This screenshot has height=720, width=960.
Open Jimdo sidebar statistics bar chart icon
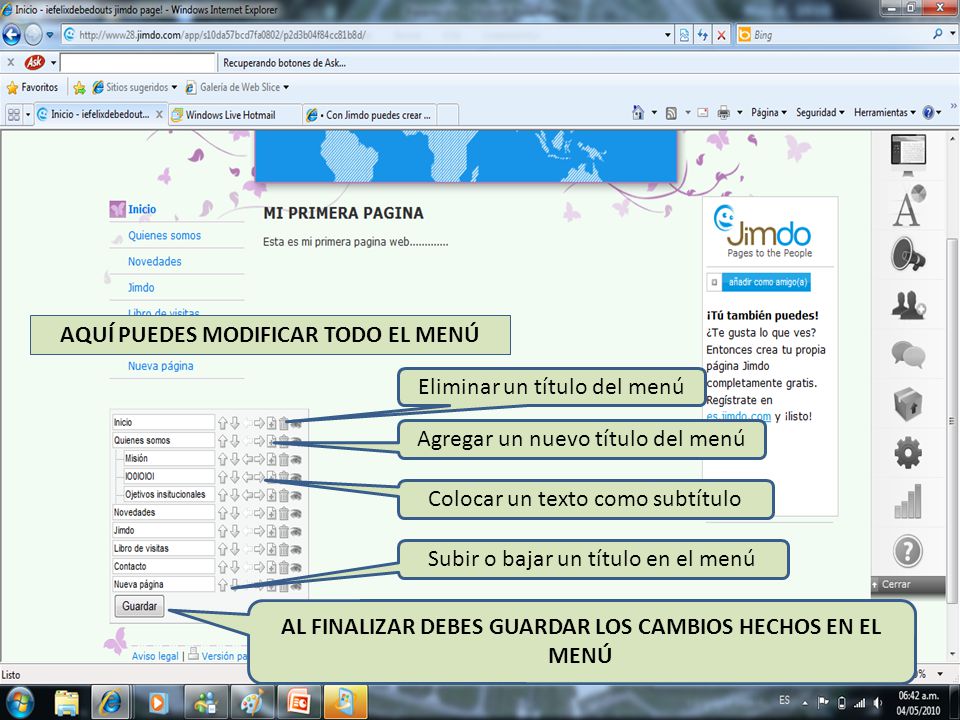(x=908, y=502)
